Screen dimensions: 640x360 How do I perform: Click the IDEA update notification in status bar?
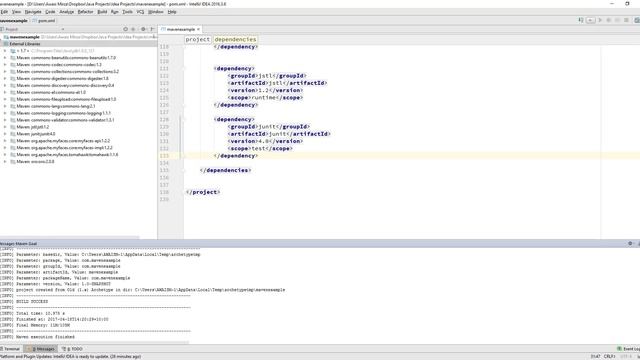pyautogui.click(x=70, y=356)
